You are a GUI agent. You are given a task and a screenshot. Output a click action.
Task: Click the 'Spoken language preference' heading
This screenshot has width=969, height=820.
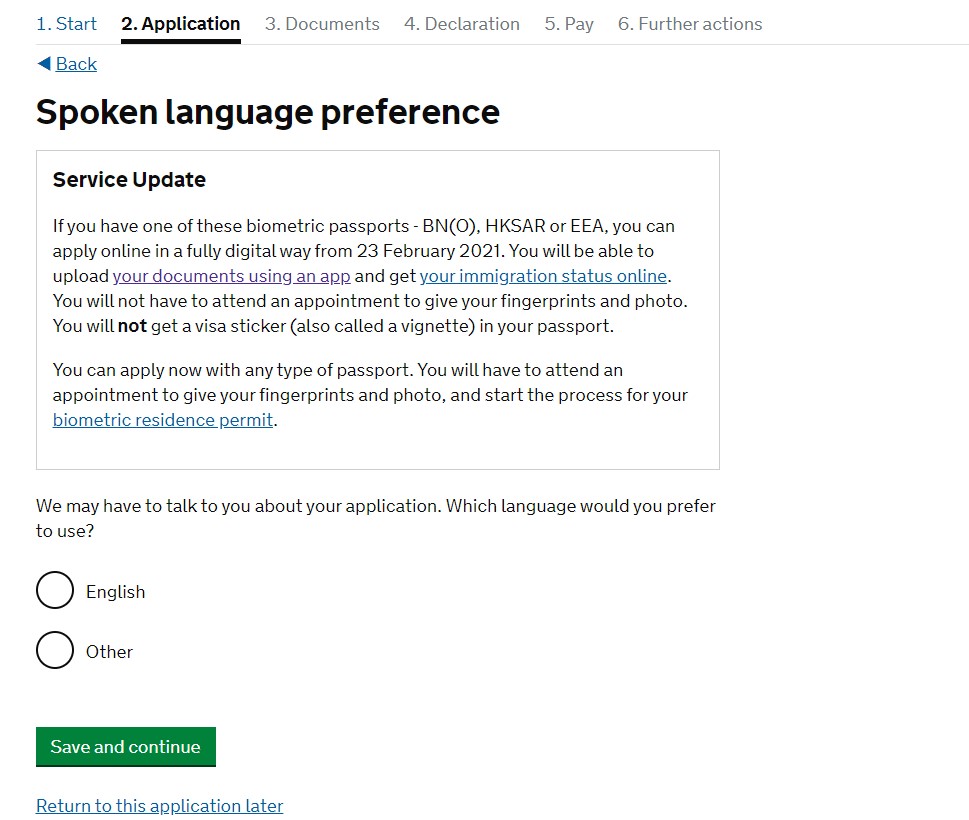coord(268,112)
